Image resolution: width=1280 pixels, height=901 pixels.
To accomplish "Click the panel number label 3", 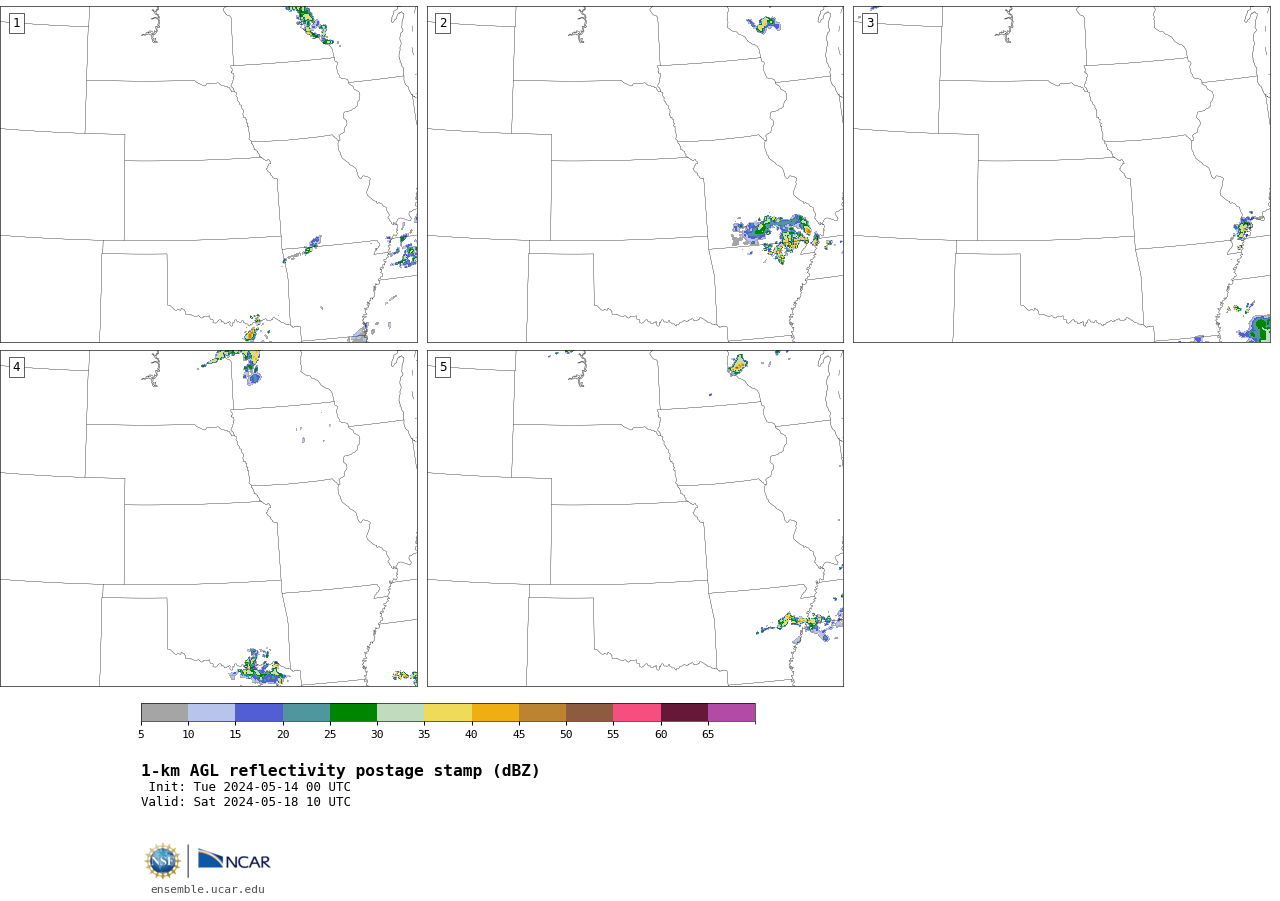I will coord(870,23).
